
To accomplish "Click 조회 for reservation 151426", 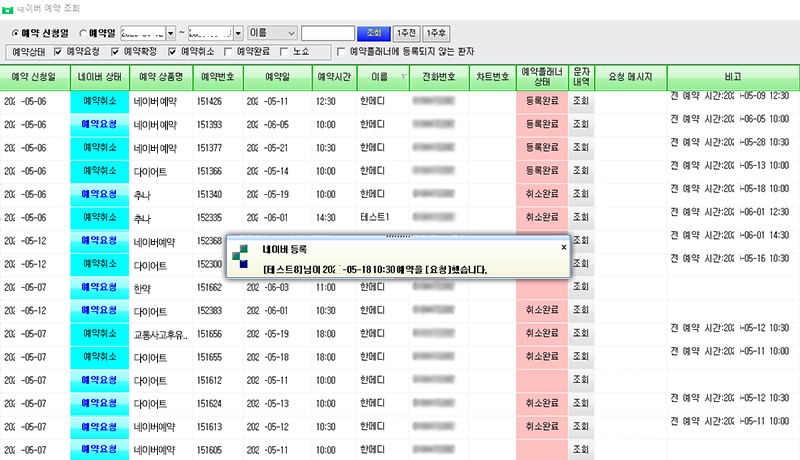I will tap(581, 101).
